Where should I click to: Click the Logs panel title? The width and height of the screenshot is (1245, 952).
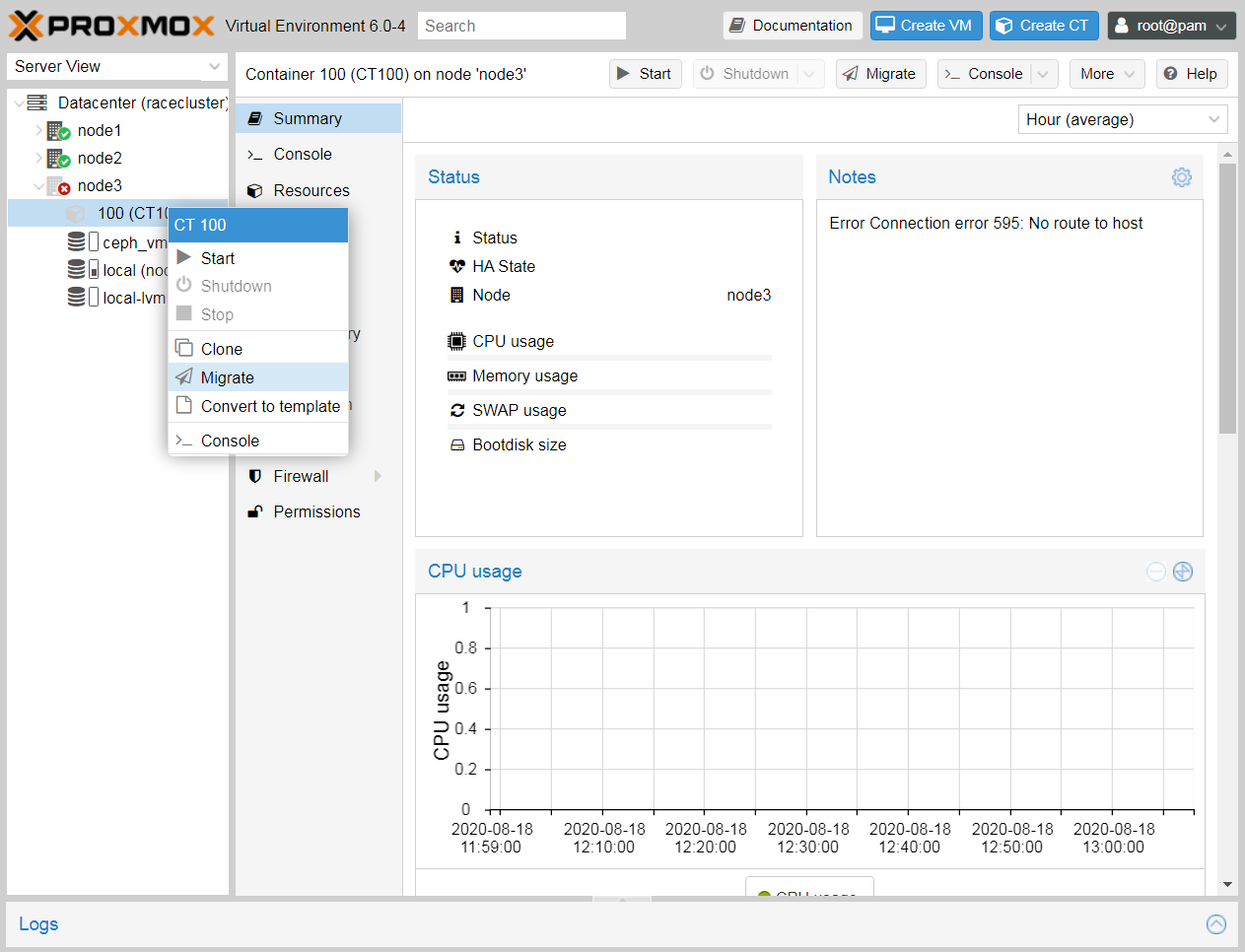(38, 924)
